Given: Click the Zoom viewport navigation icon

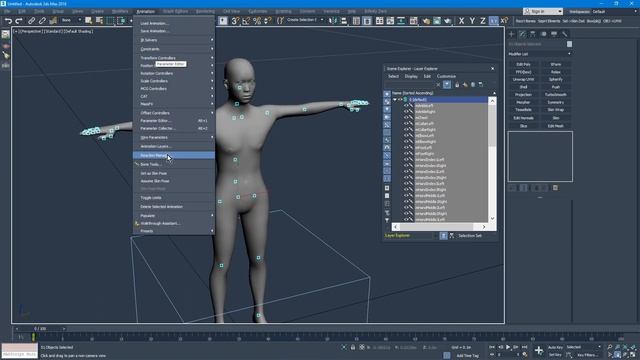Looking at the screenshot, I should click(610, 347).
